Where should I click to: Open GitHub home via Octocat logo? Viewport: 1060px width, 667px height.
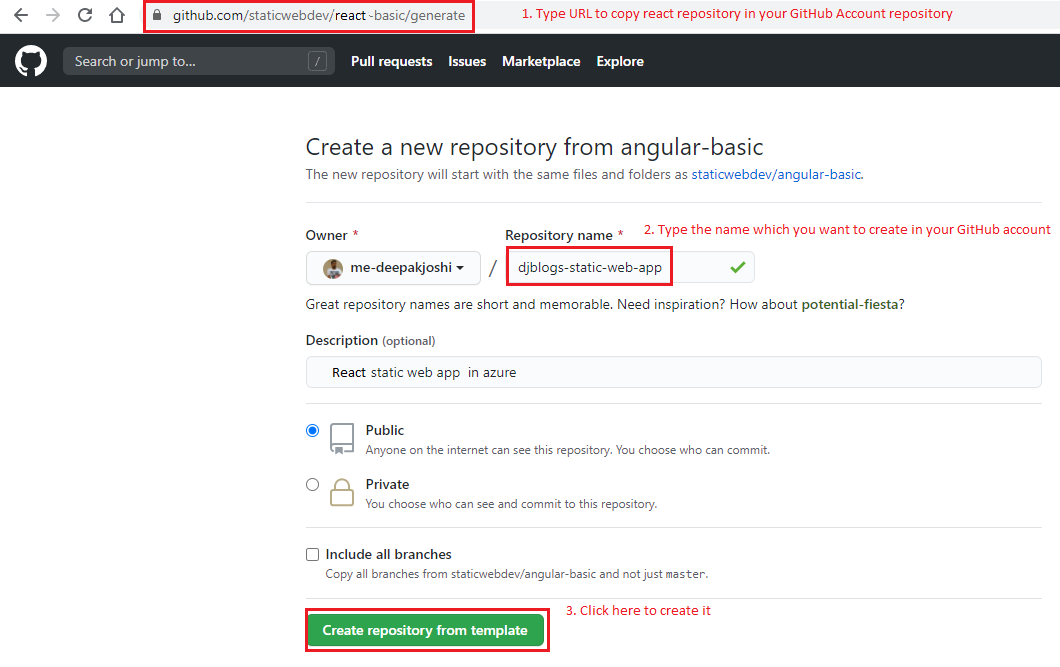(31, 61)
